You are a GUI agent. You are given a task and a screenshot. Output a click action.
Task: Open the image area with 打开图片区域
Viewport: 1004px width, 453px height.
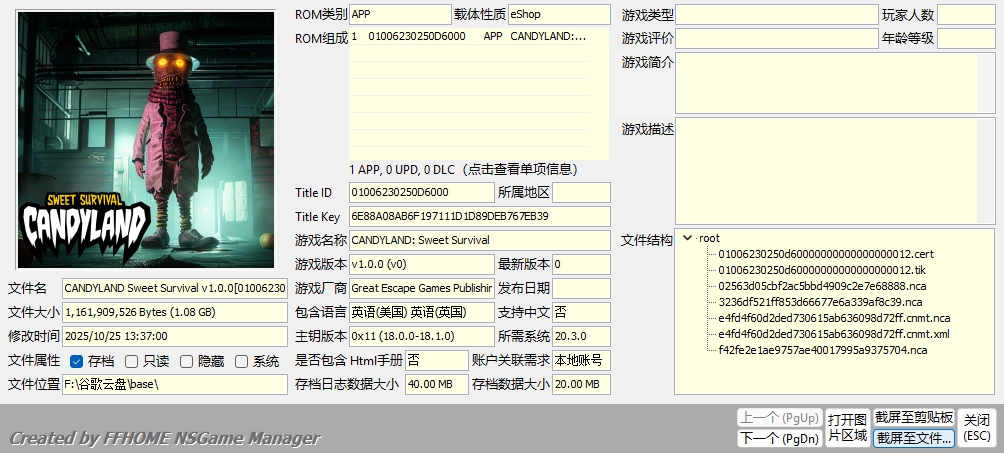click(x=847, y=427)
